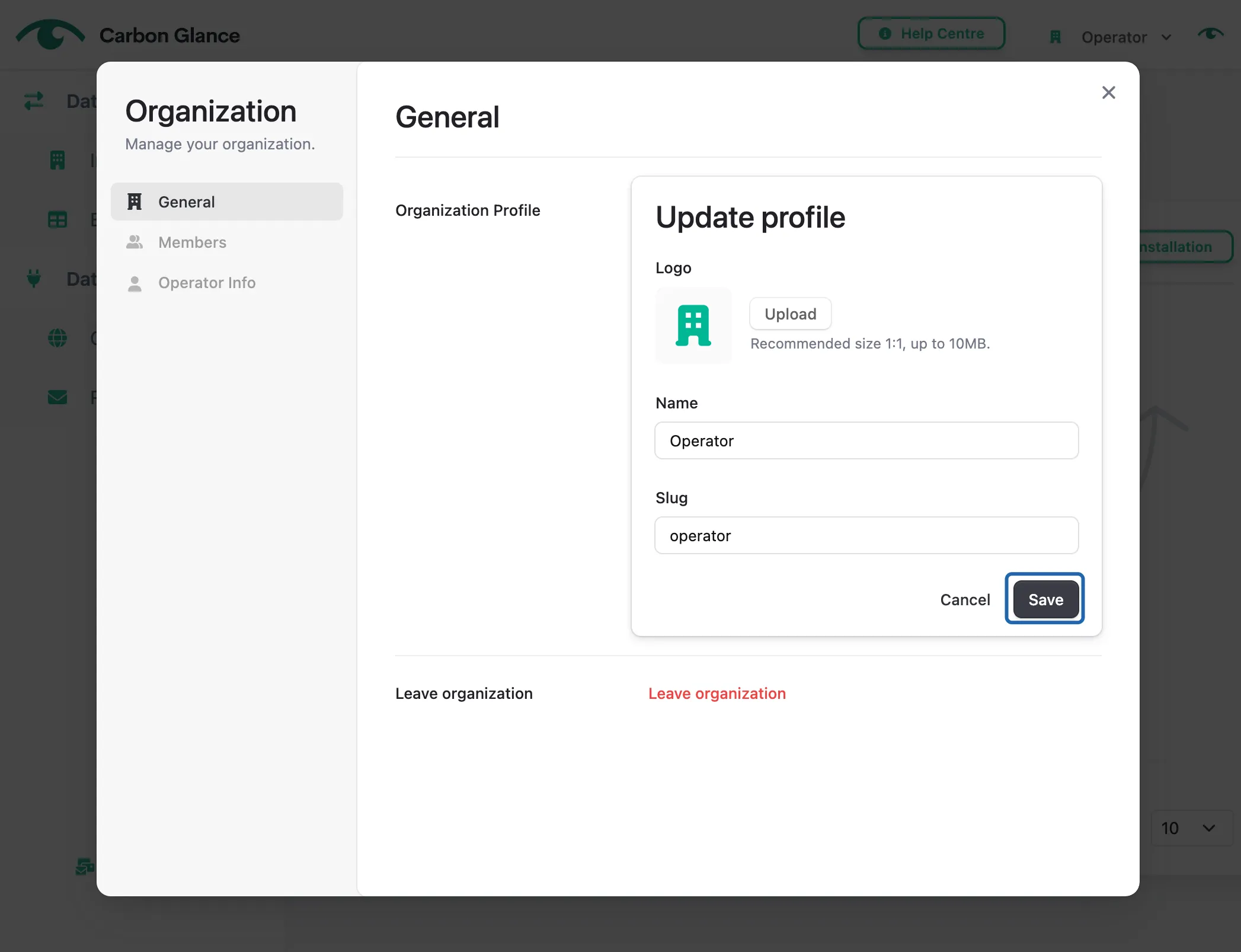Click the building icon in background sidebar
This screenshot has width=1241, height=952.
click(57, 160)
